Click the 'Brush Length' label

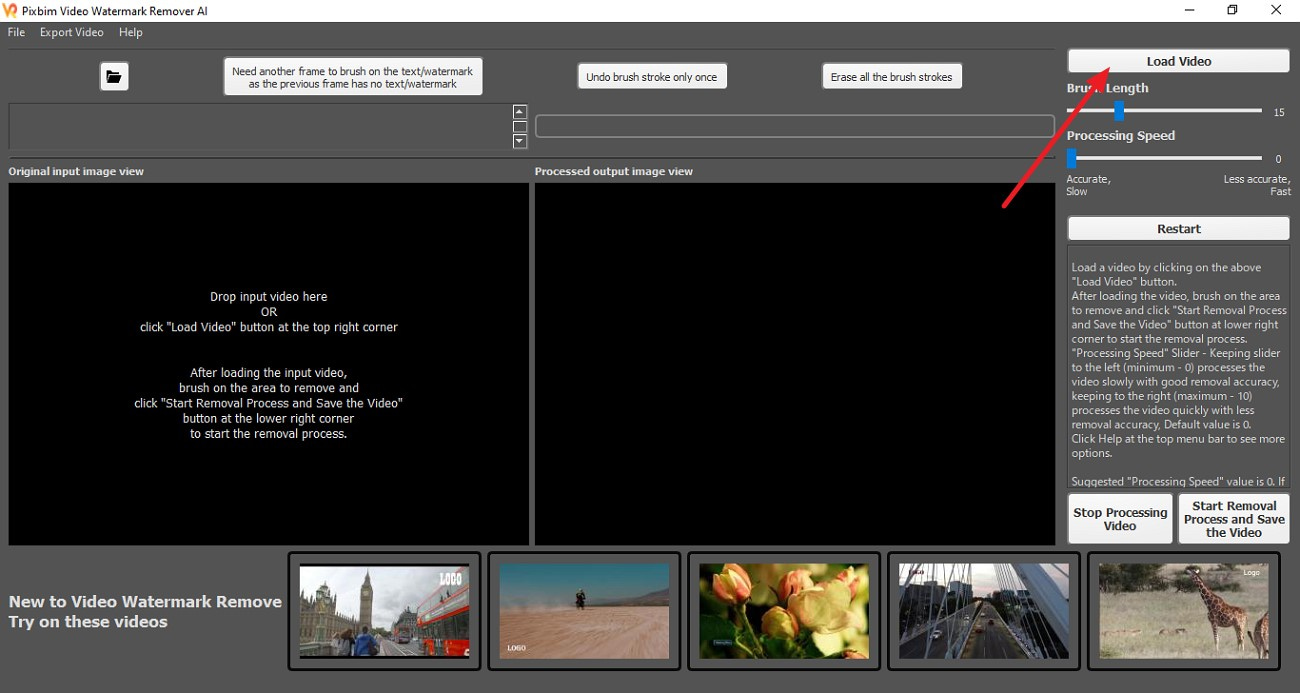[1107, 88]
